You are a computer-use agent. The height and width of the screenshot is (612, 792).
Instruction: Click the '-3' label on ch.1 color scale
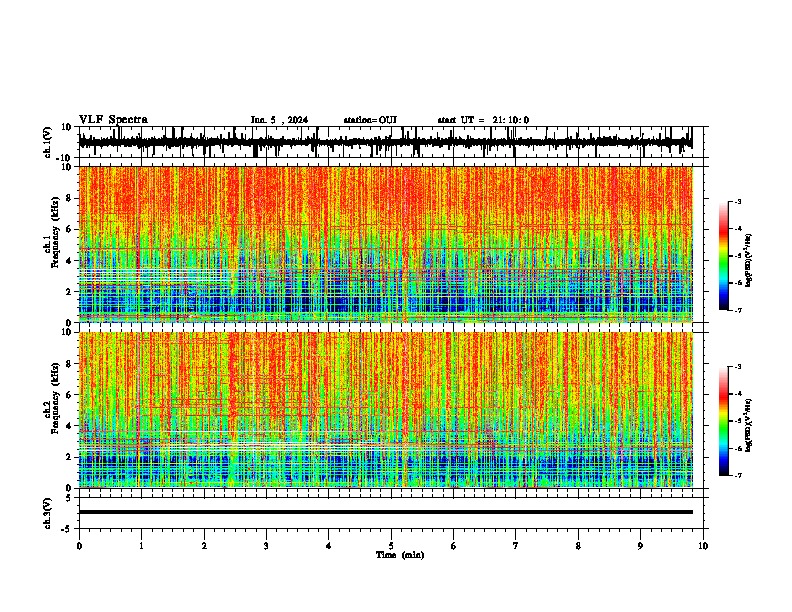pyautogui.click(x=737, y=201)
